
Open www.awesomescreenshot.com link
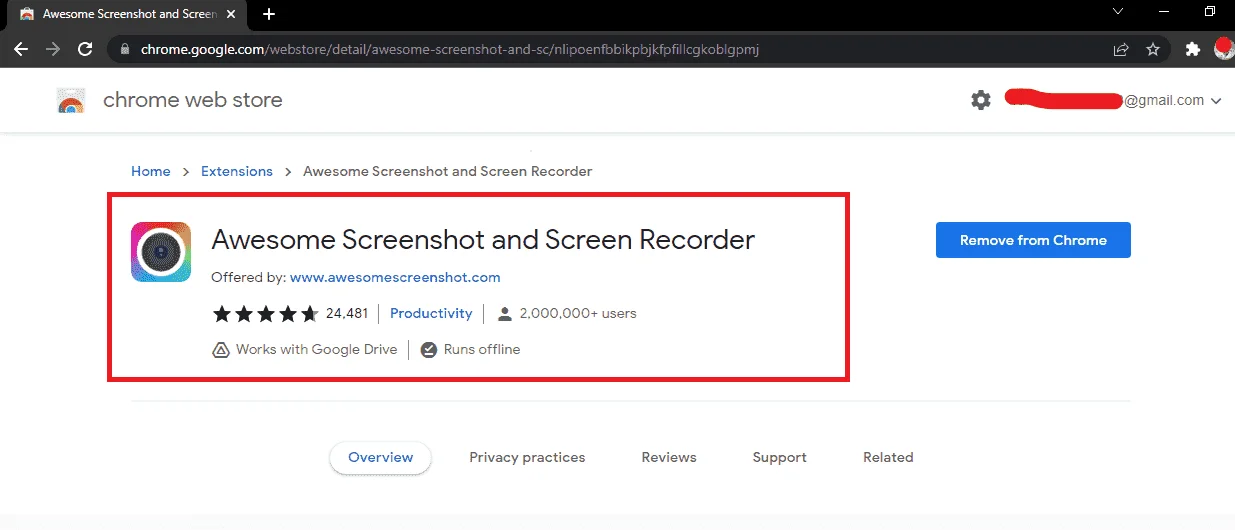click(x=395, y=277)
